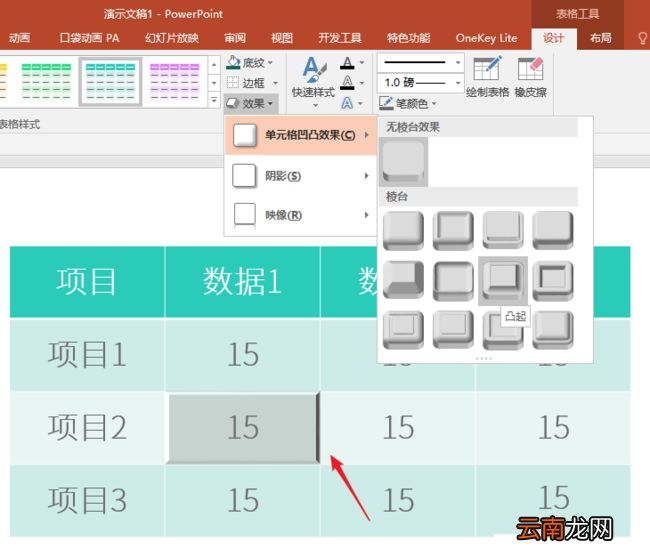Pick first bevel preset in second row
Image resolution: width=650 pixels, height=557 pixels.
point(403,281)
